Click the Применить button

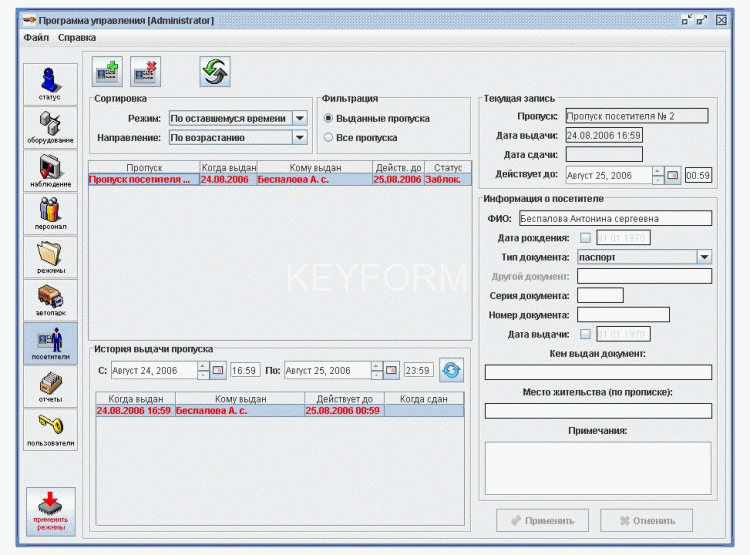coord(541,521)
